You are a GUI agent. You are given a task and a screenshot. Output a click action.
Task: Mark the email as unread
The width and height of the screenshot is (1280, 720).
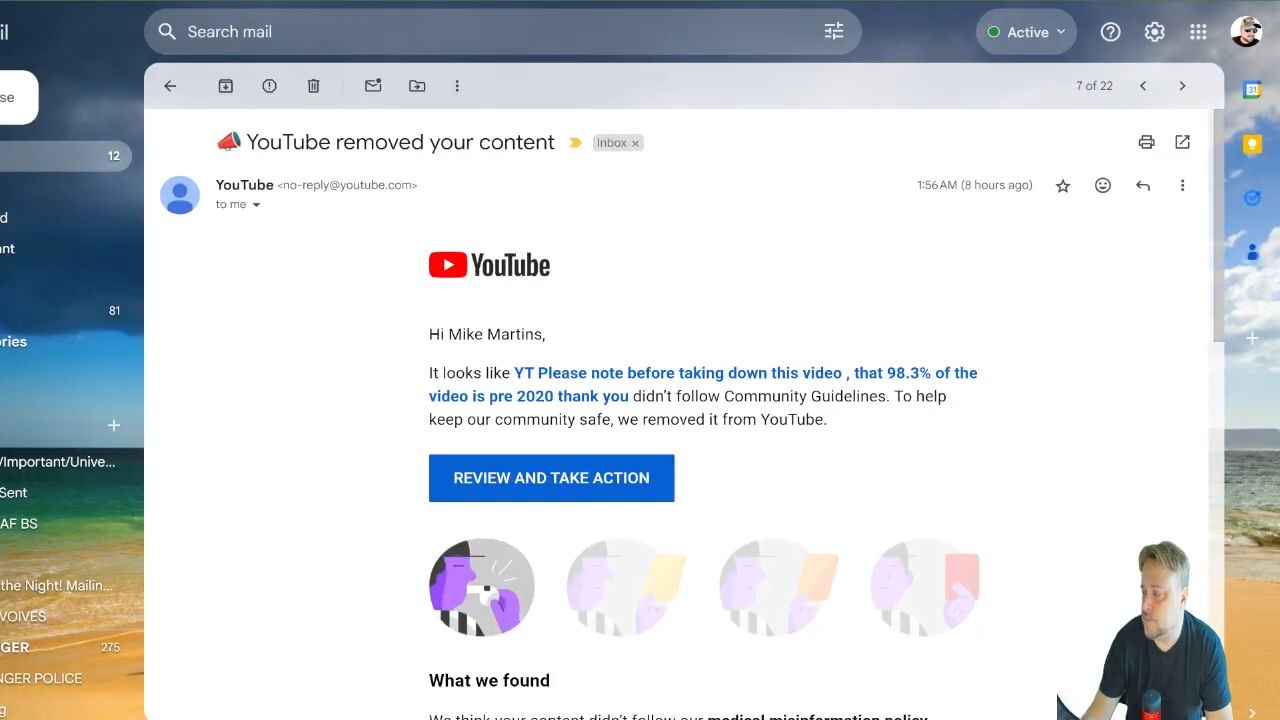click(373, 86)
